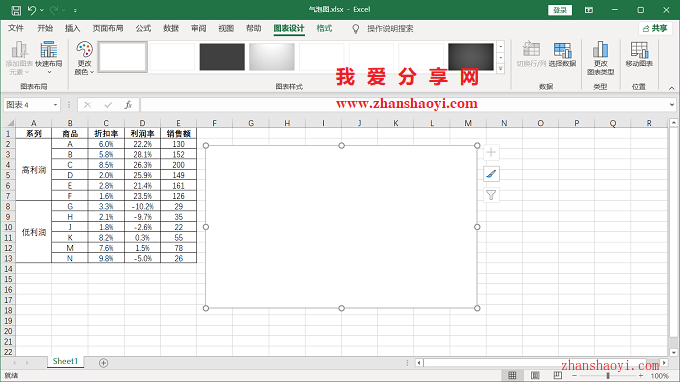The image size is (680, 382).
Task: Click the header cell 销售额
Action: (x=178, y=134)
